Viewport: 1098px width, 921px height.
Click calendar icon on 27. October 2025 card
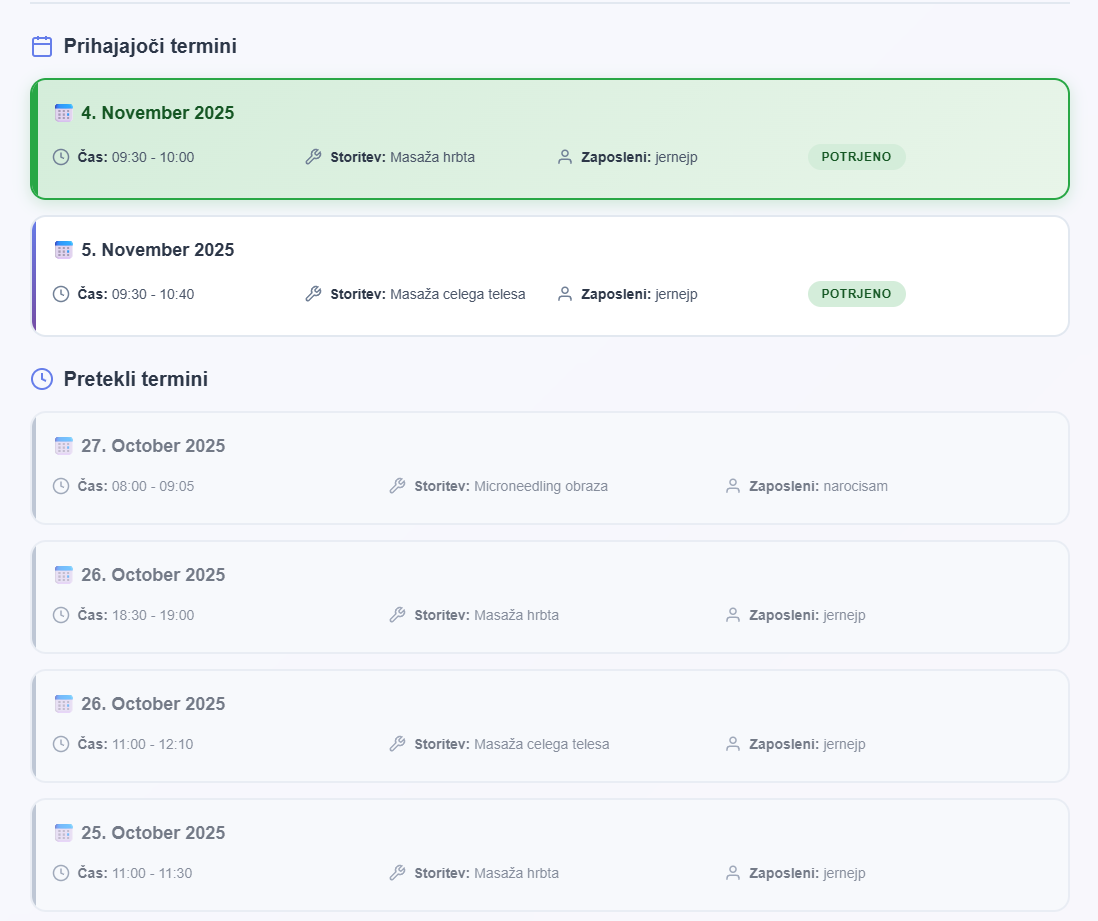[64, 446]
